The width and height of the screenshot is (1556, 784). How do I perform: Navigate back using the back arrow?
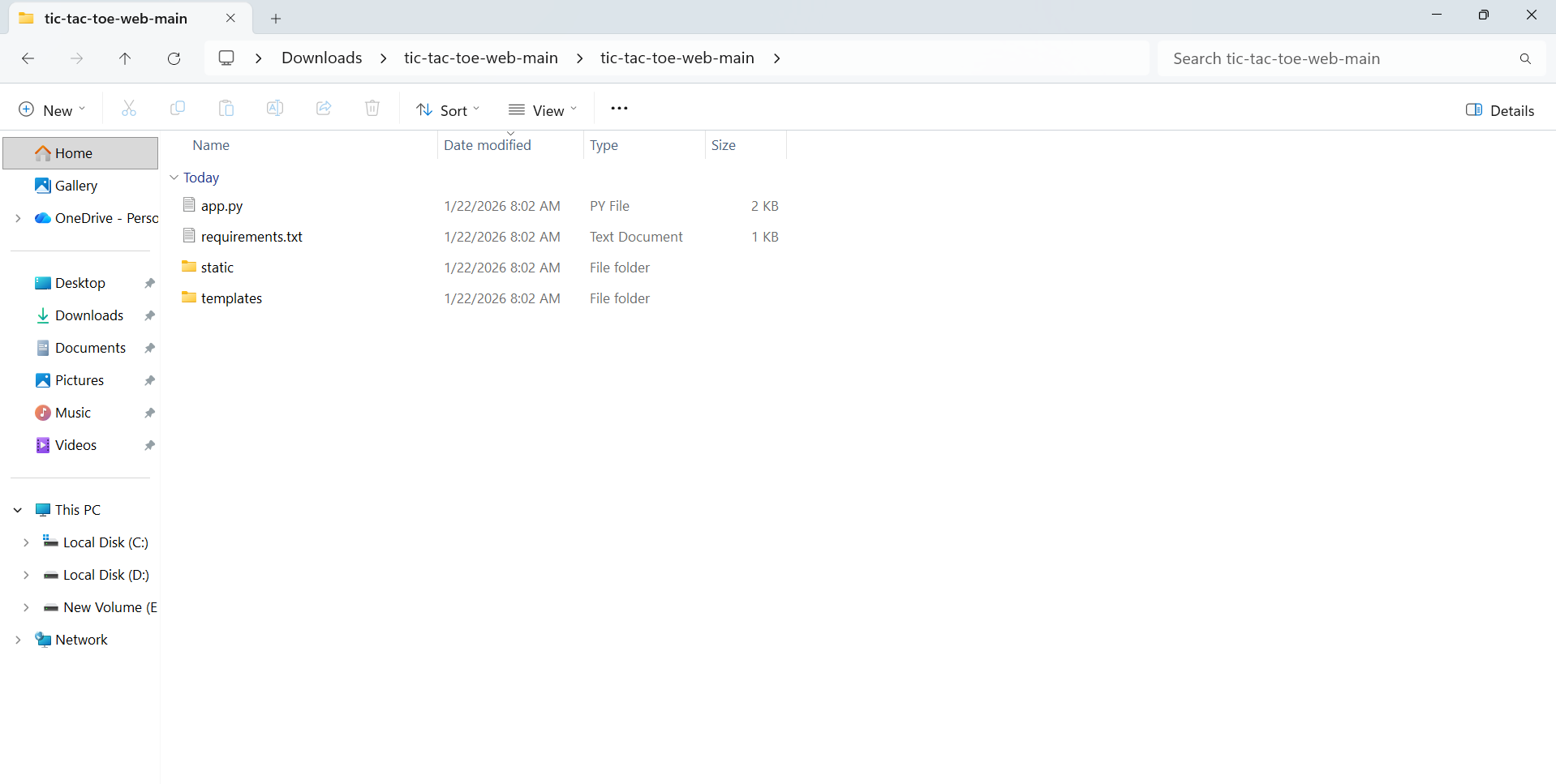coord(28,58)
